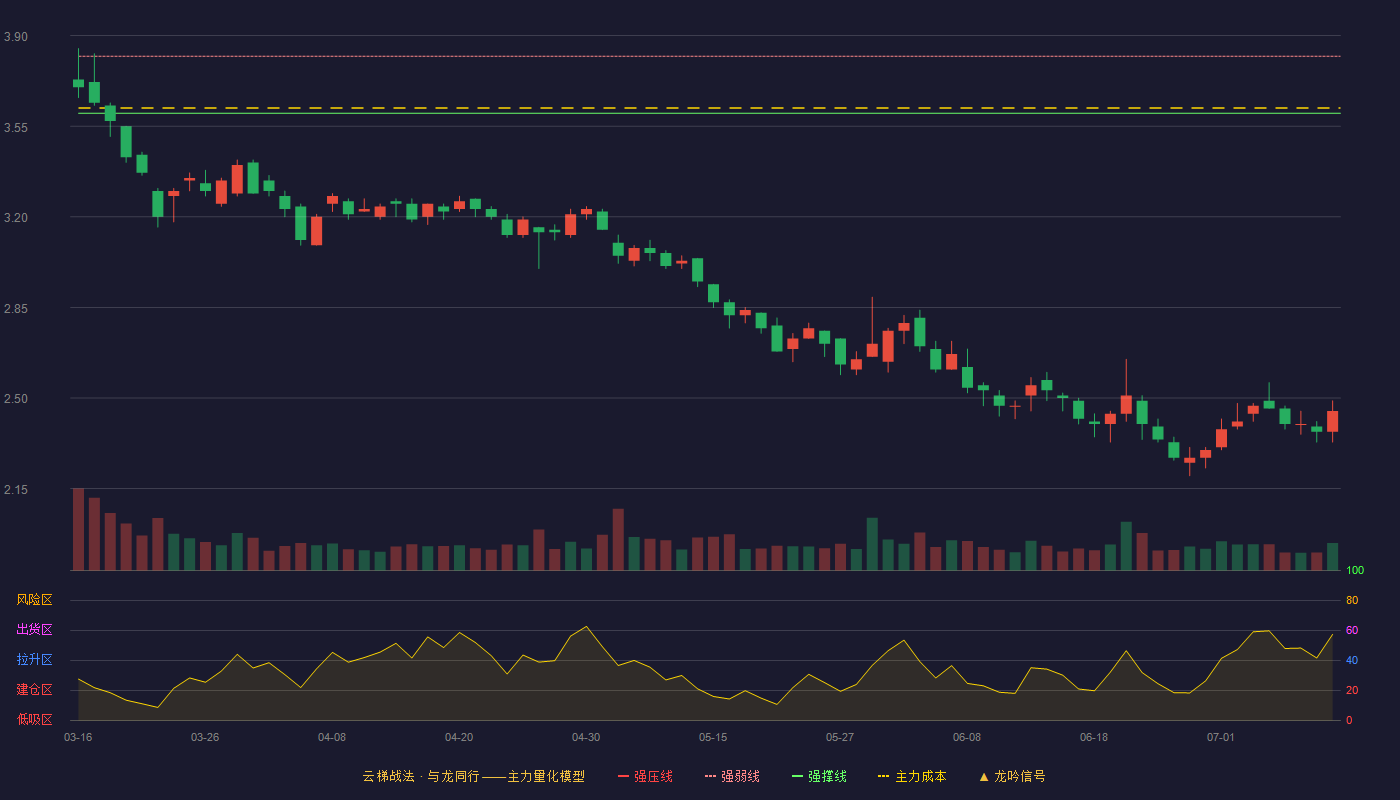Select the 03-16 date axis label

[78, 737]
